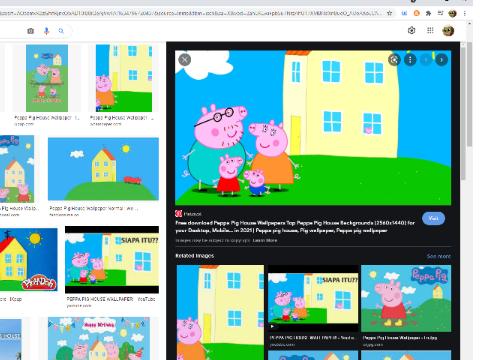Open the Free download Peppa Pig House Wallpapers title

[x=295, y=227]
